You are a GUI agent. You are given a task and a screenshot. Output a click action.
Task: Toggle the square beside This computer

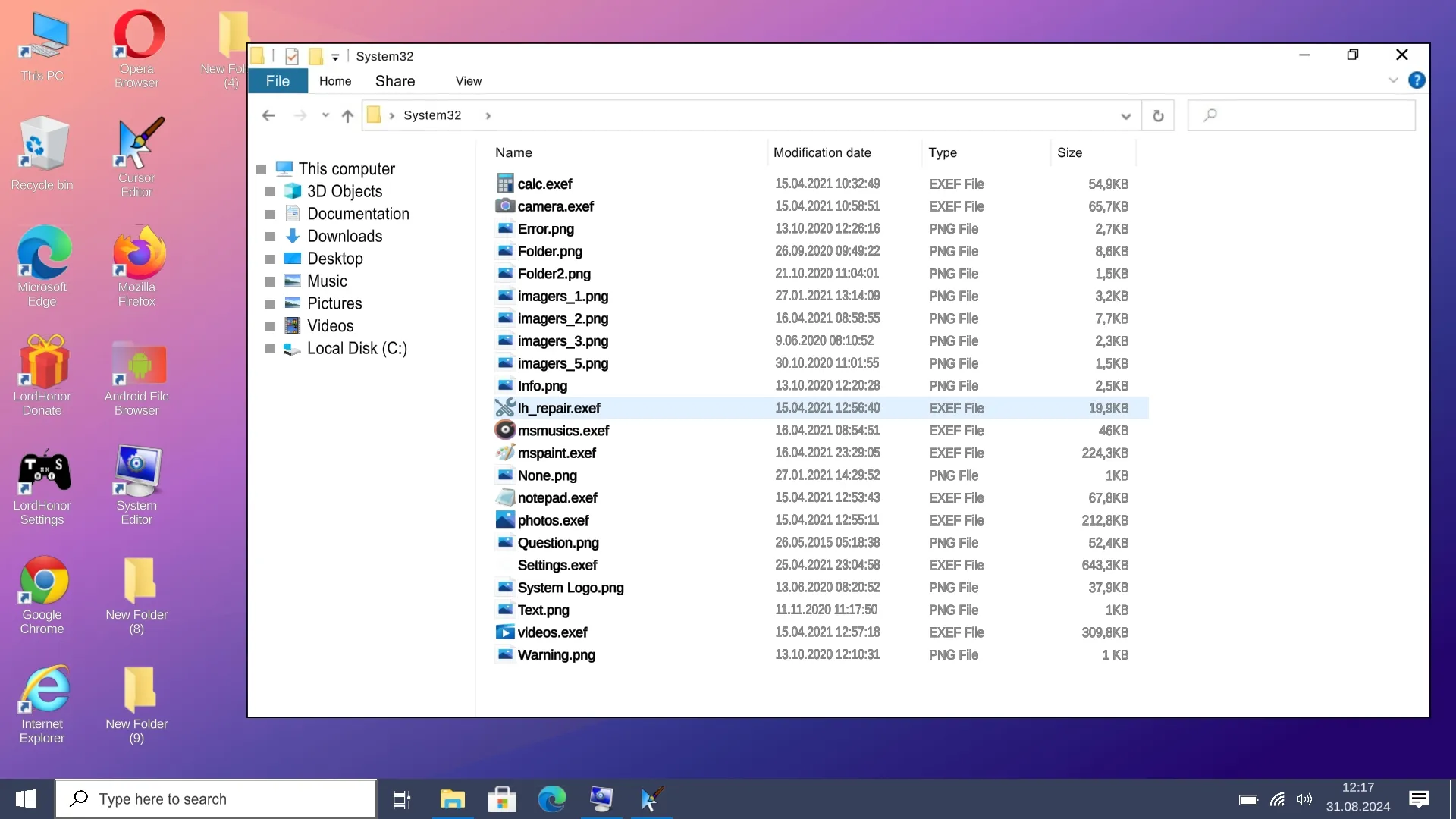[x=262, y=169]
